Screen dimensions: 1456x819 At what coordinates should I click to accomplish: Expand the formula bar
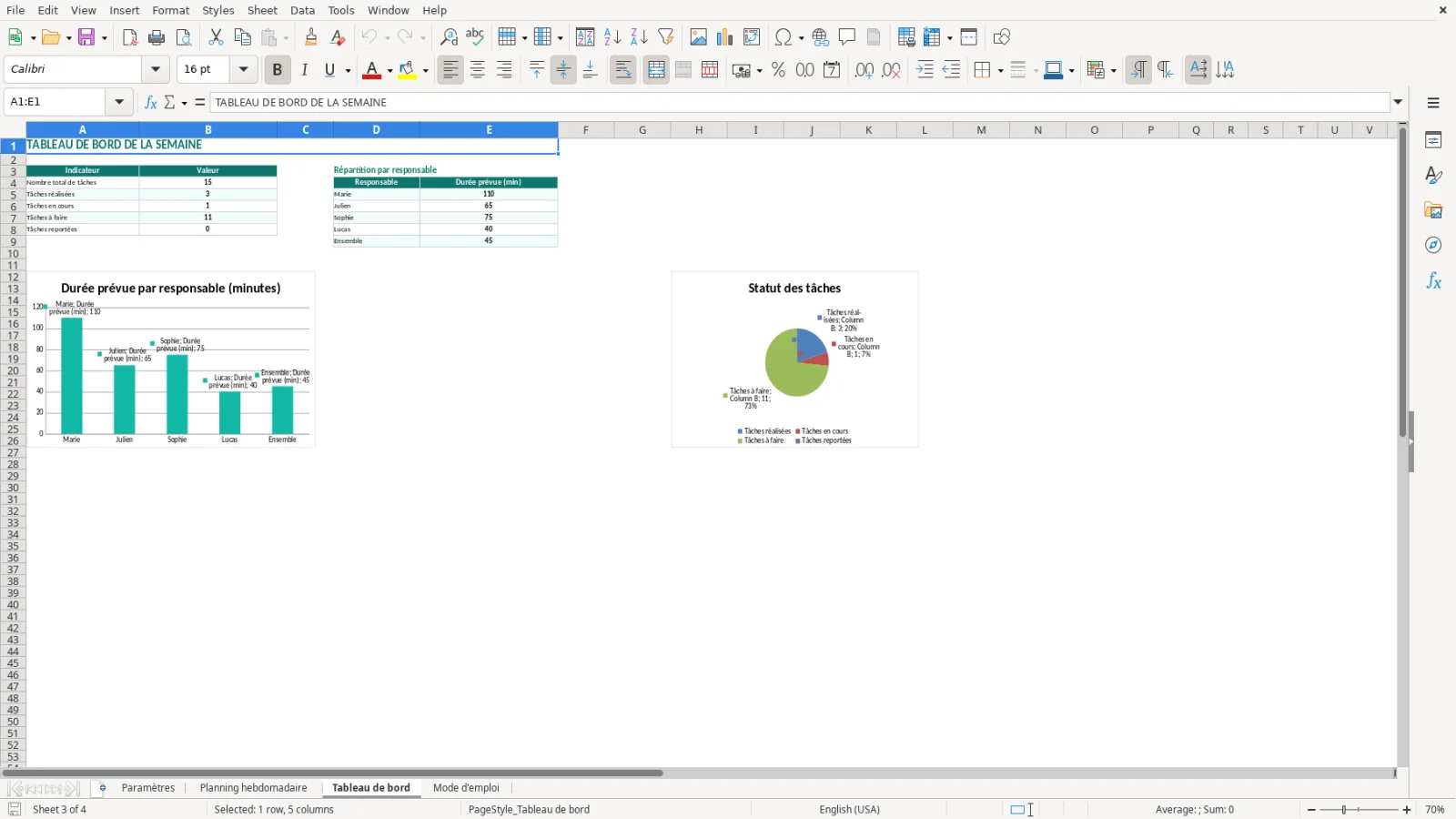coord(1398,102)
